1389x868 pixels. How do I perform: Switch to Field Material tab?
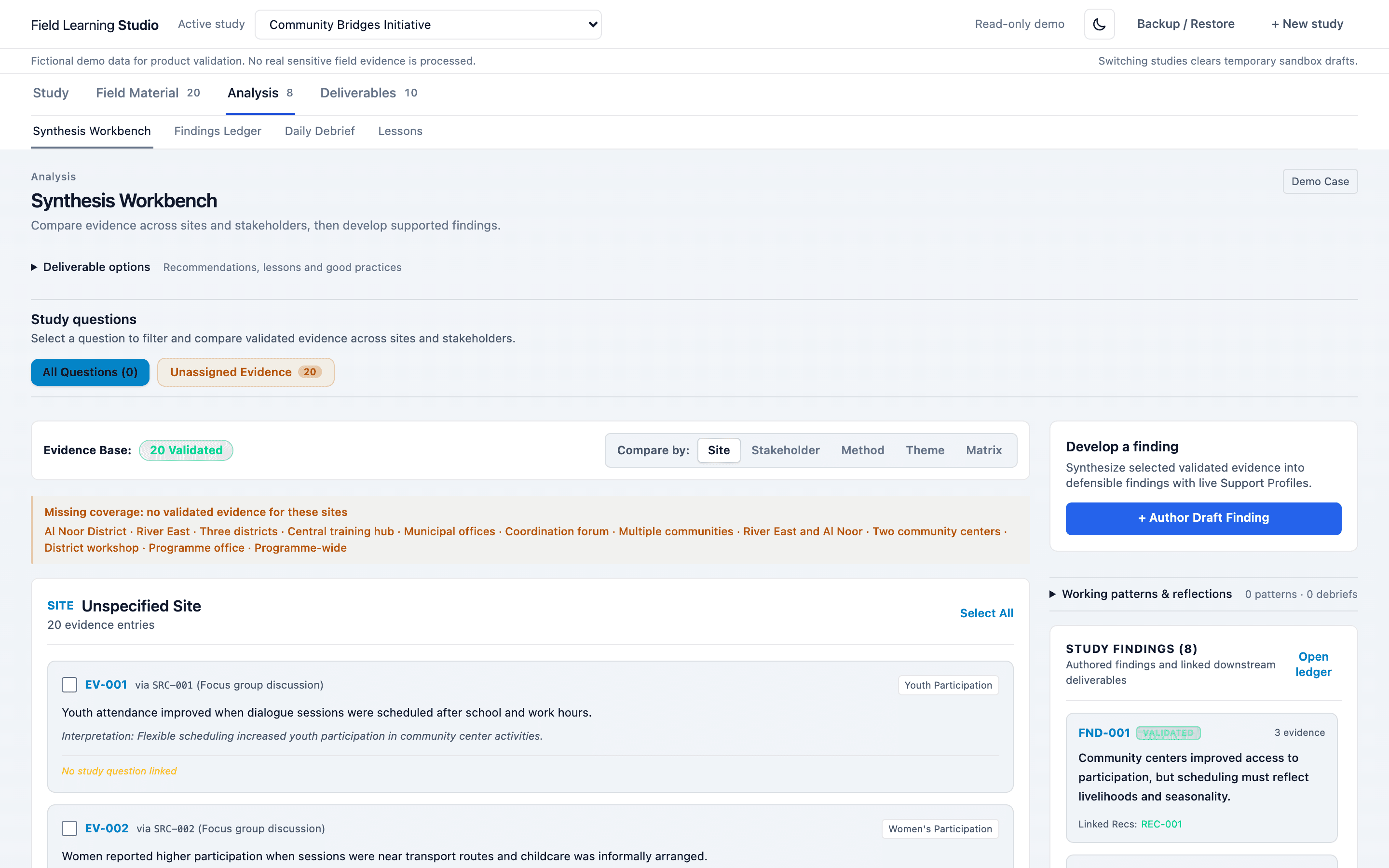point(148,93)
